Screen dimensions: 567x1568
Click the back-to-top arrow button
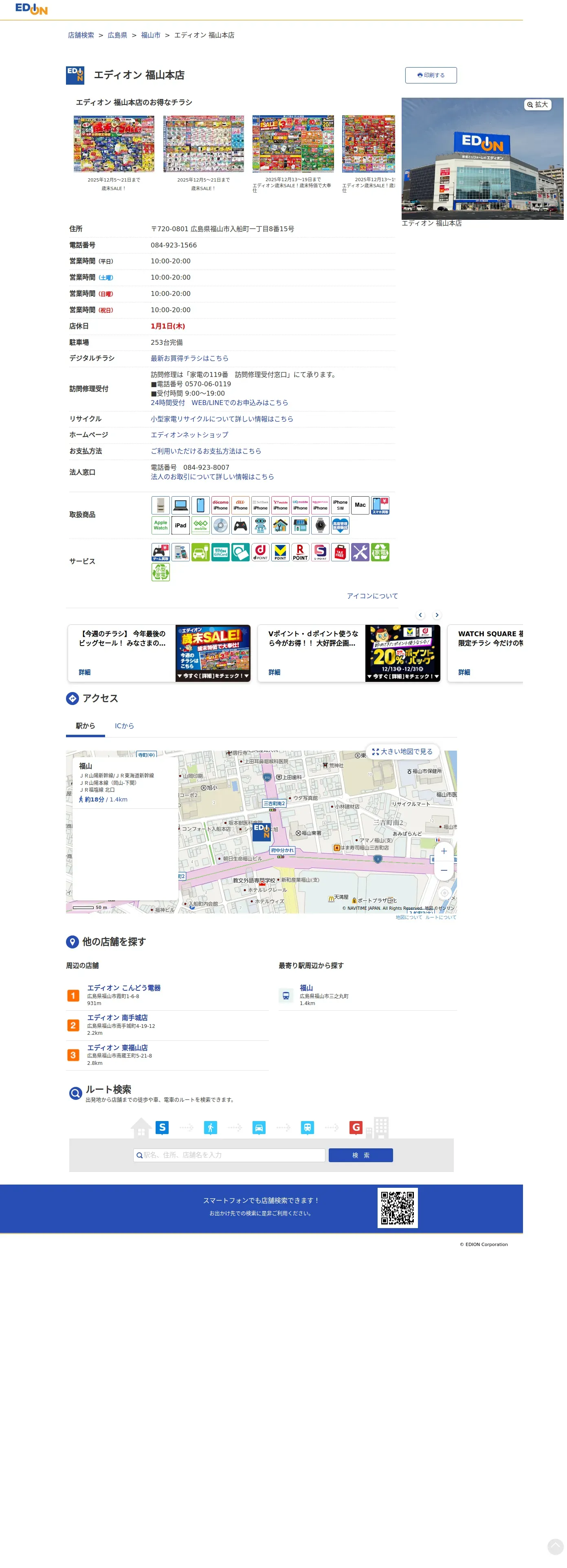pos(556,1547)
